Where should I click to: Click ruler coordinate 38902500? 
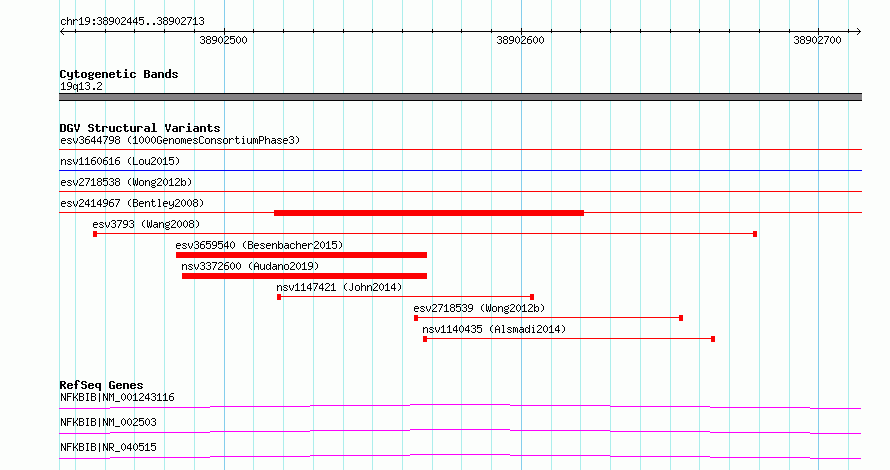223,40
